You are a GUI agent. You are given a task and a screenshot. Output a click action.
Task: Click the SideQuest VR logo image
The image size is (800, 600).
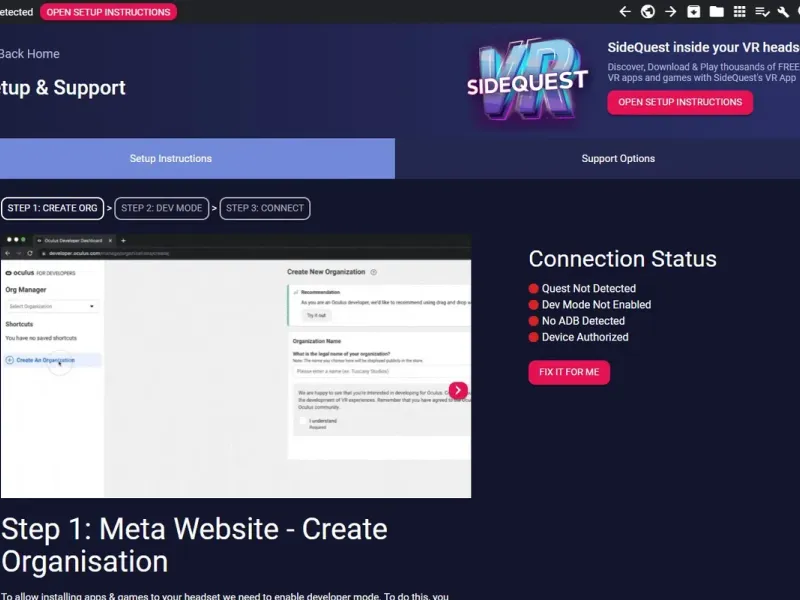point(528,80)
